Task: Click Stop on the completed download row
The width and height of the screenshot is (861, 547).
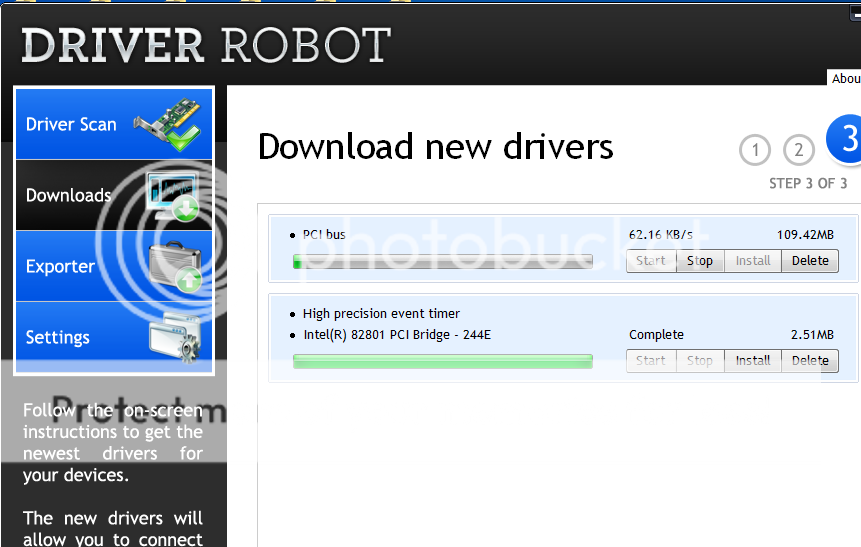Action: [700, 360]
